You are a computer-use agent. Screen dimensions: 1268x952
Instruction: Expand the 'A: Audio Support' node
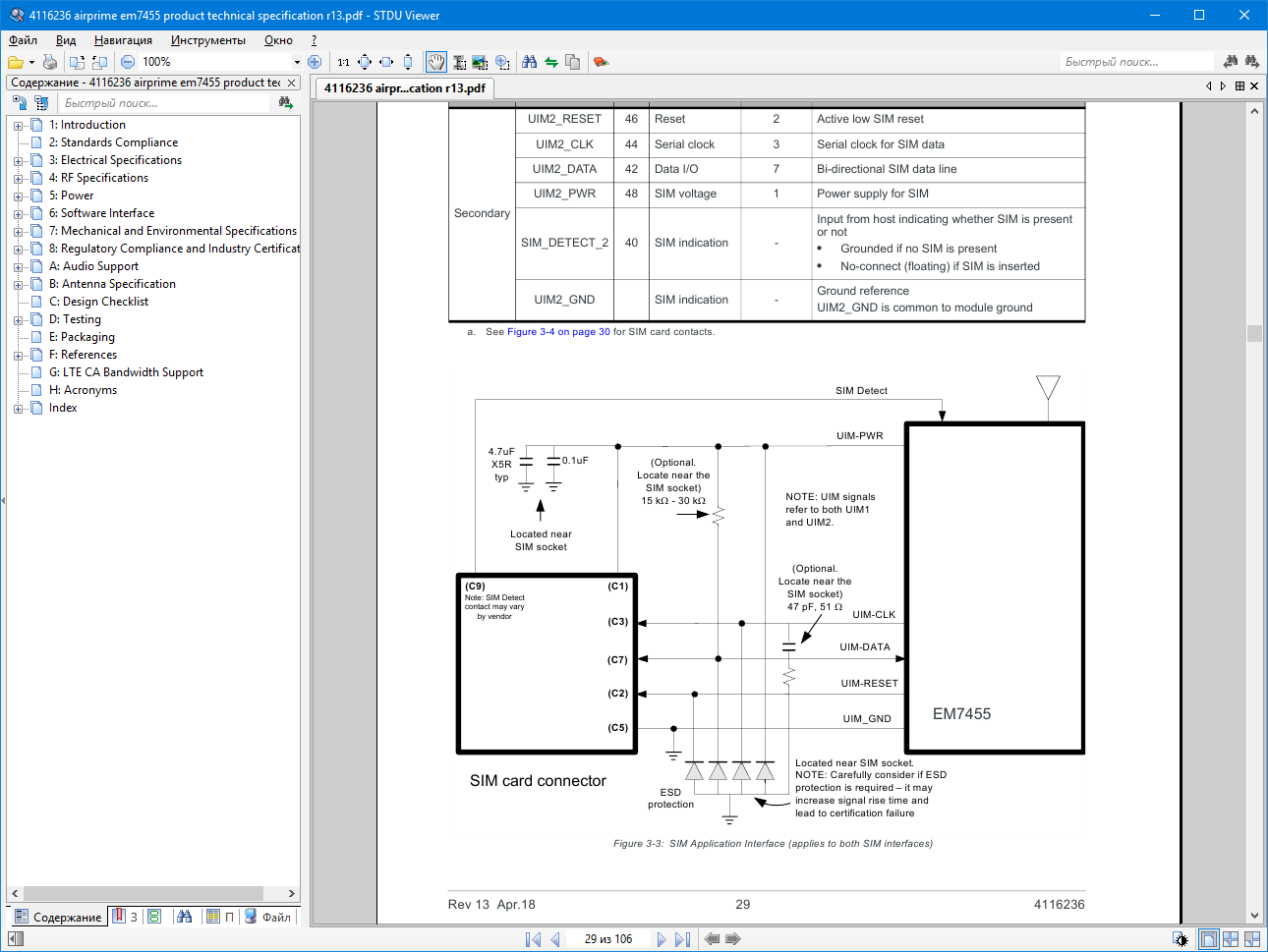[18, 267]
